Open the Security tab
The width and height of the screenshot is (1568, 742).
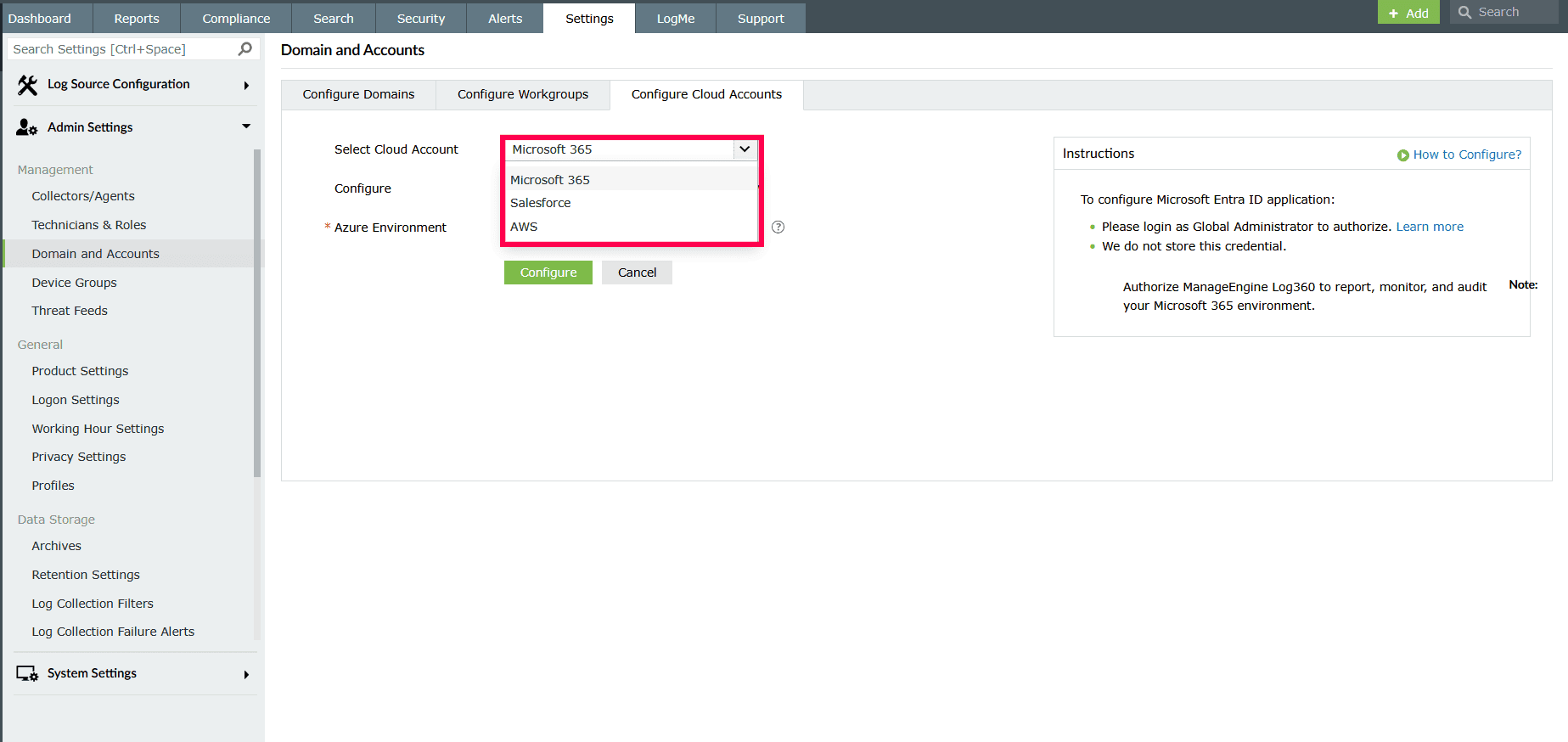pyautogui.click(x=421, y=18)
